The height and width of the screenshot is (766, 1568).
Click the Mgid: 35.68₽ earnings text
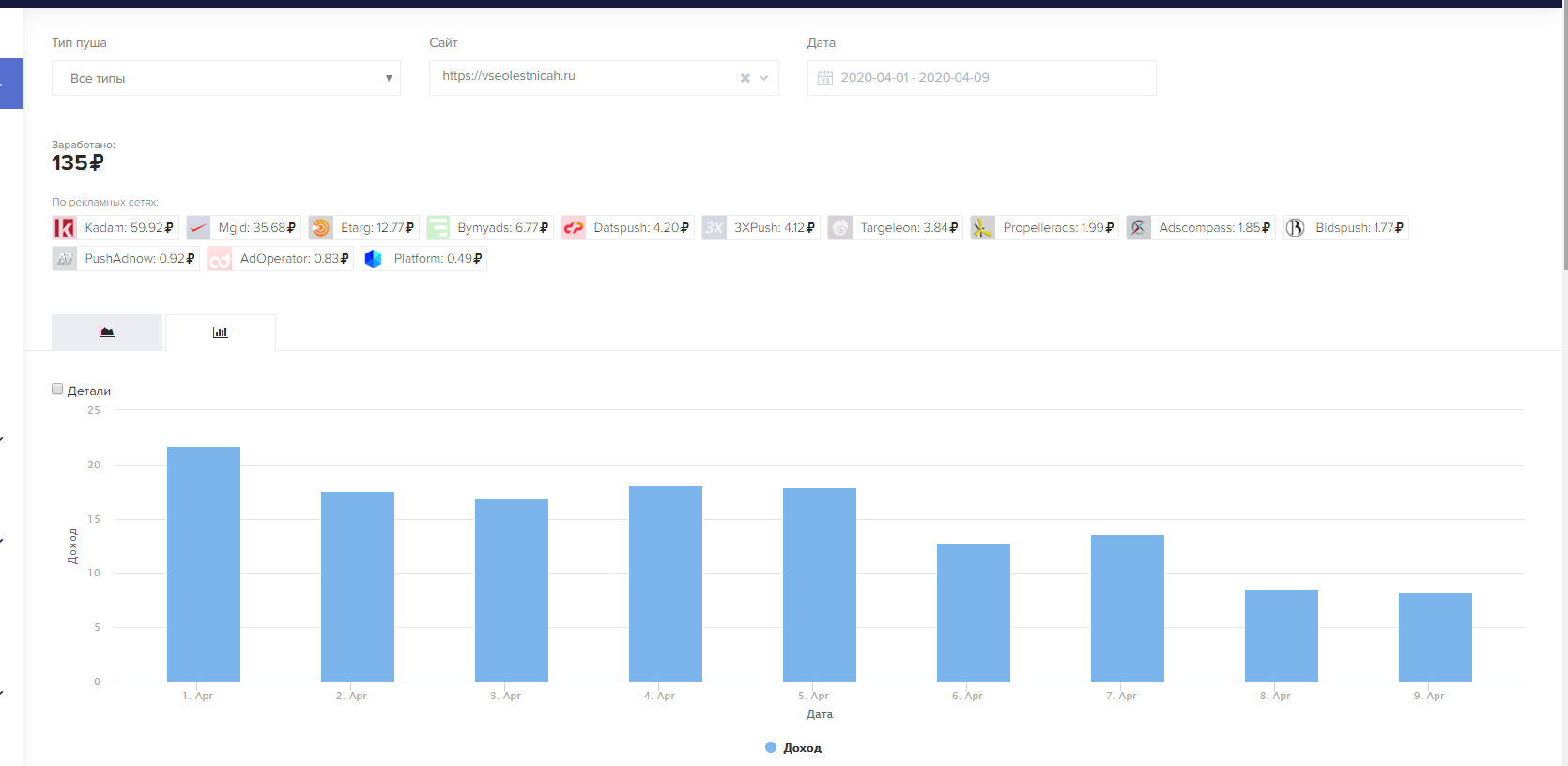[x=257, y=228]
